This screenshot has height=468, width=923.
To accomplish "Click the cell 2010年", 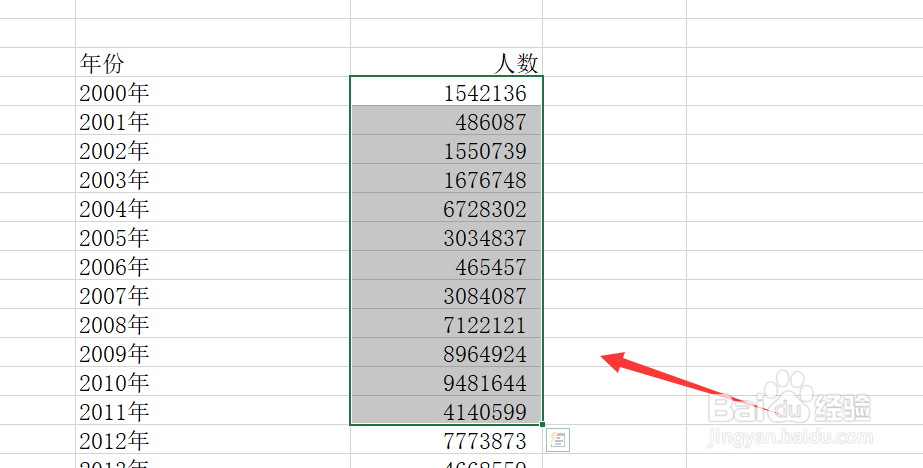I will [x=213, y=381].
